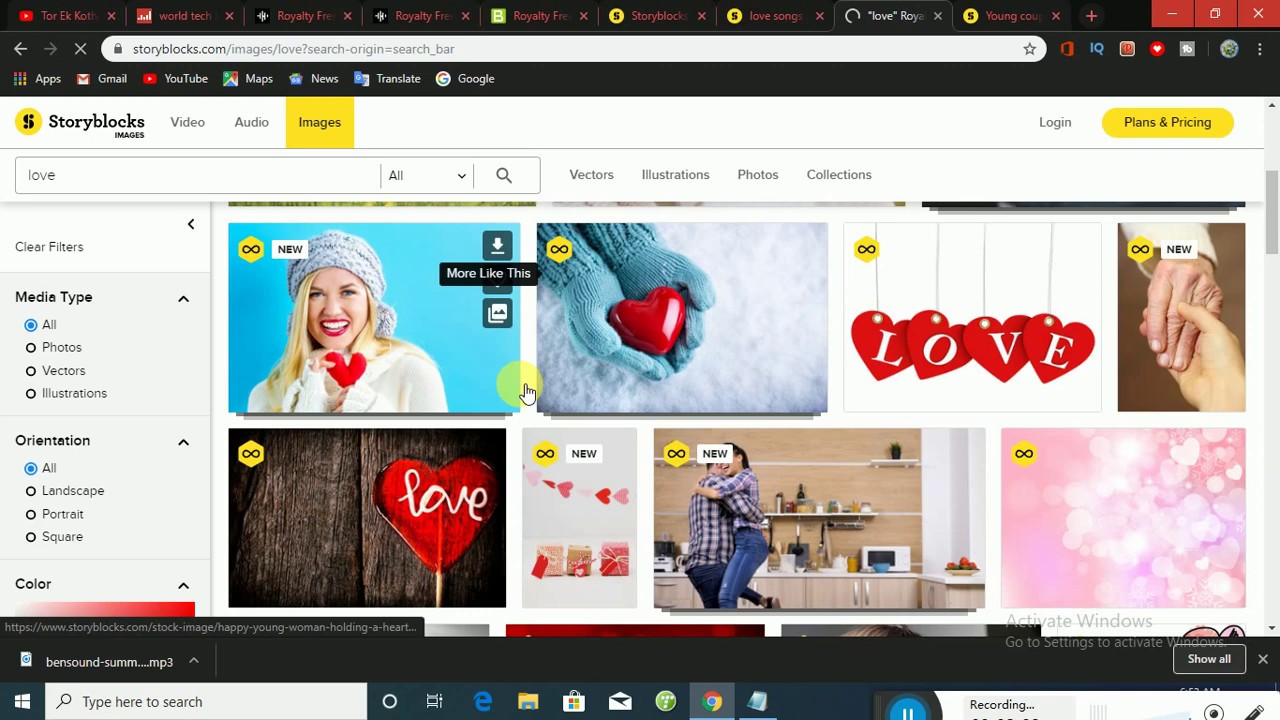Click the love search input field
Image resolution: width=1280 pixels, height=720 pixels.
(x=198, y=175)
